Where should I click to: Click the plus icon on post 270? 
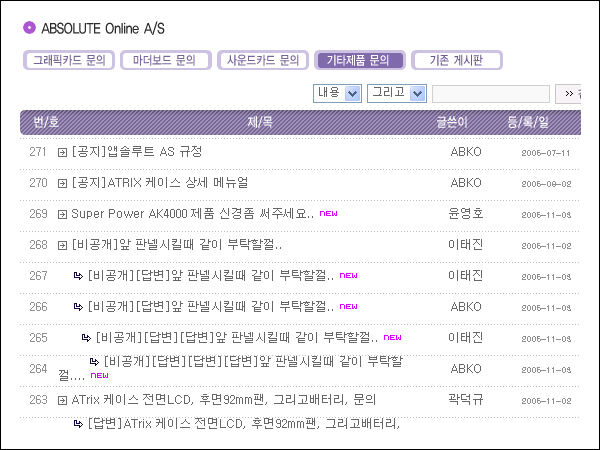[x=62, y=184]
